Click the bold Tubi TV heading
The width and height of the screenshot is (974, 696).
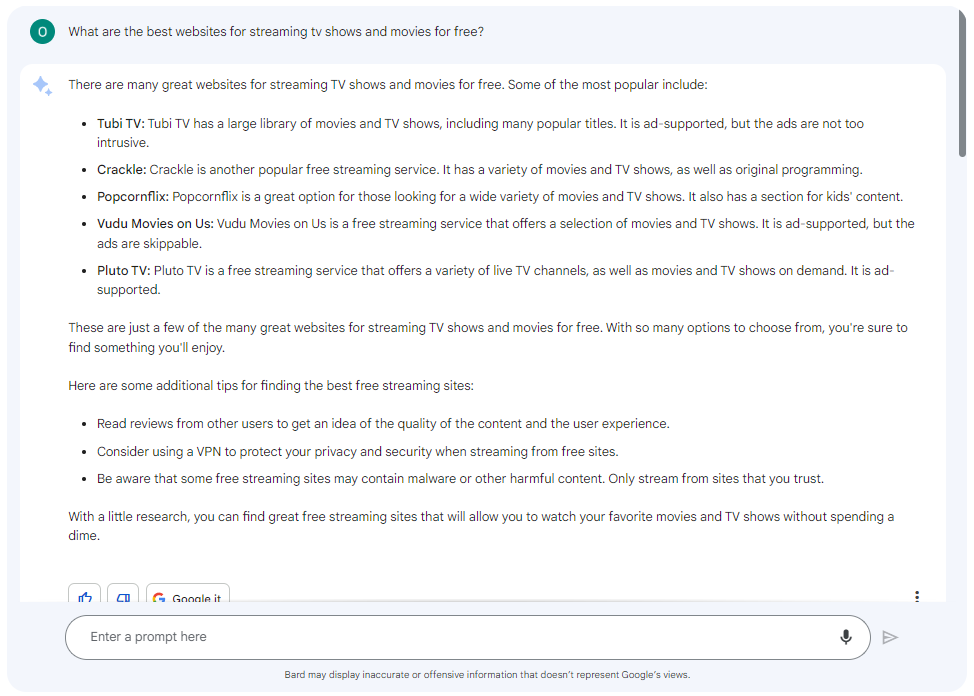[x=121, y=124]
